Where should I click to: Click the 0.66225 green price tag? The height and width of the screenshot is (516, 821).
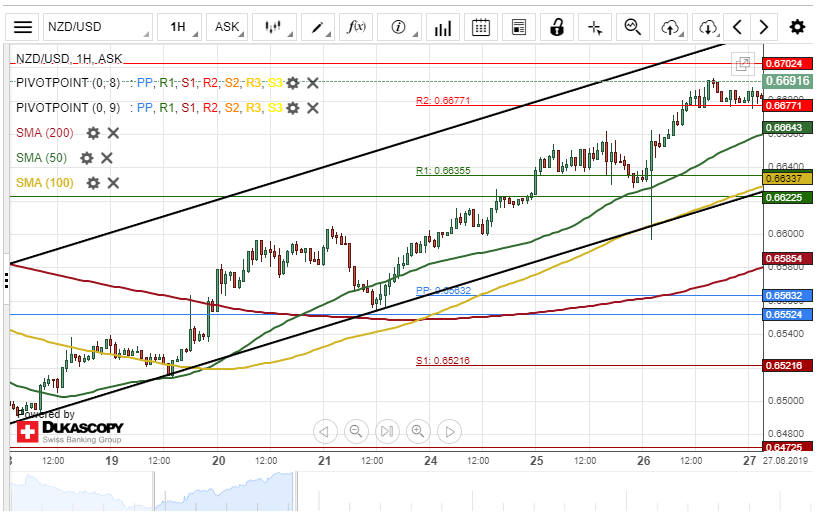click(787, 197)
